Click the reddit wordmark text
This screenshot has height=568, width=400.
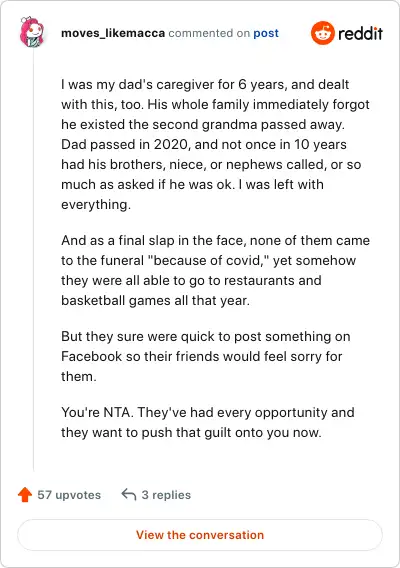point(361,33)
